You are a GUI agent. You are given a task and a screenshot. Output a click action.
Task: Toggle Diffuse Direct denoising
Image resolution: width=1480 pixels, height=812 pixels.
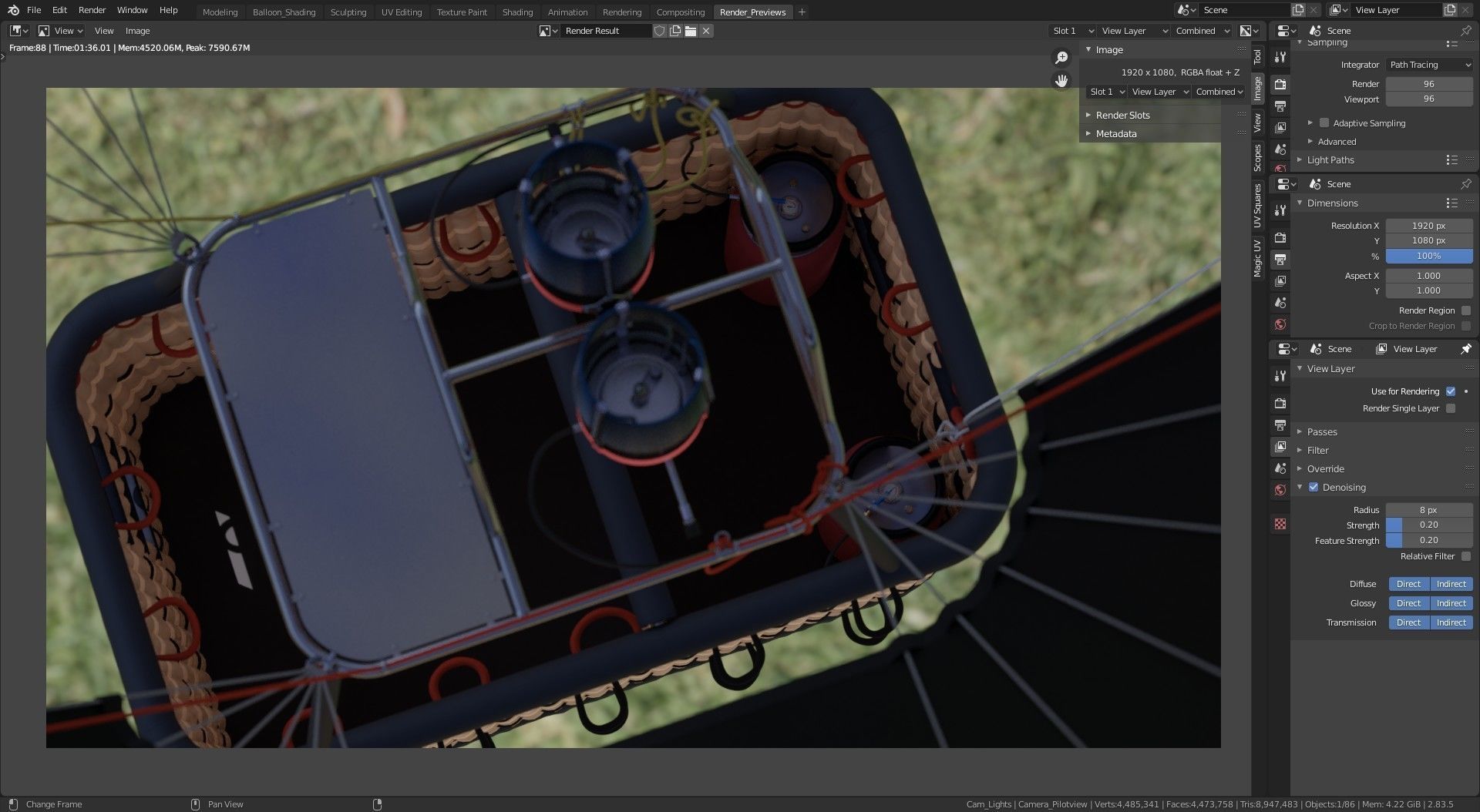pyautogui.click(x=1408, y=584)
